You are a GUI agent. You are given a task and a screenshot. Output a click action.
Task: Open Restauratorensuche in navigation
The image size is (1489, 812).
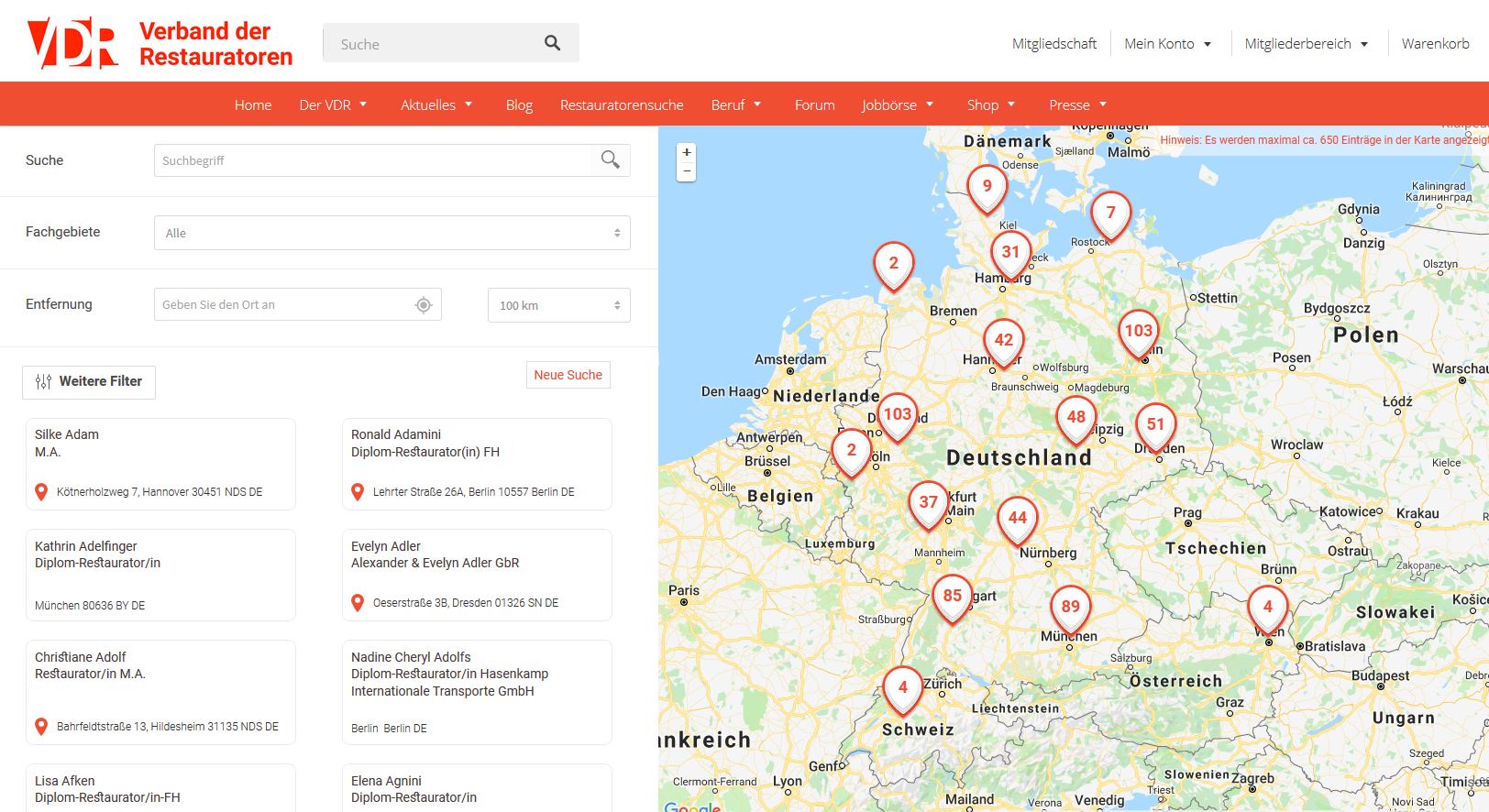pyautogui.click(x=622, y=104)
